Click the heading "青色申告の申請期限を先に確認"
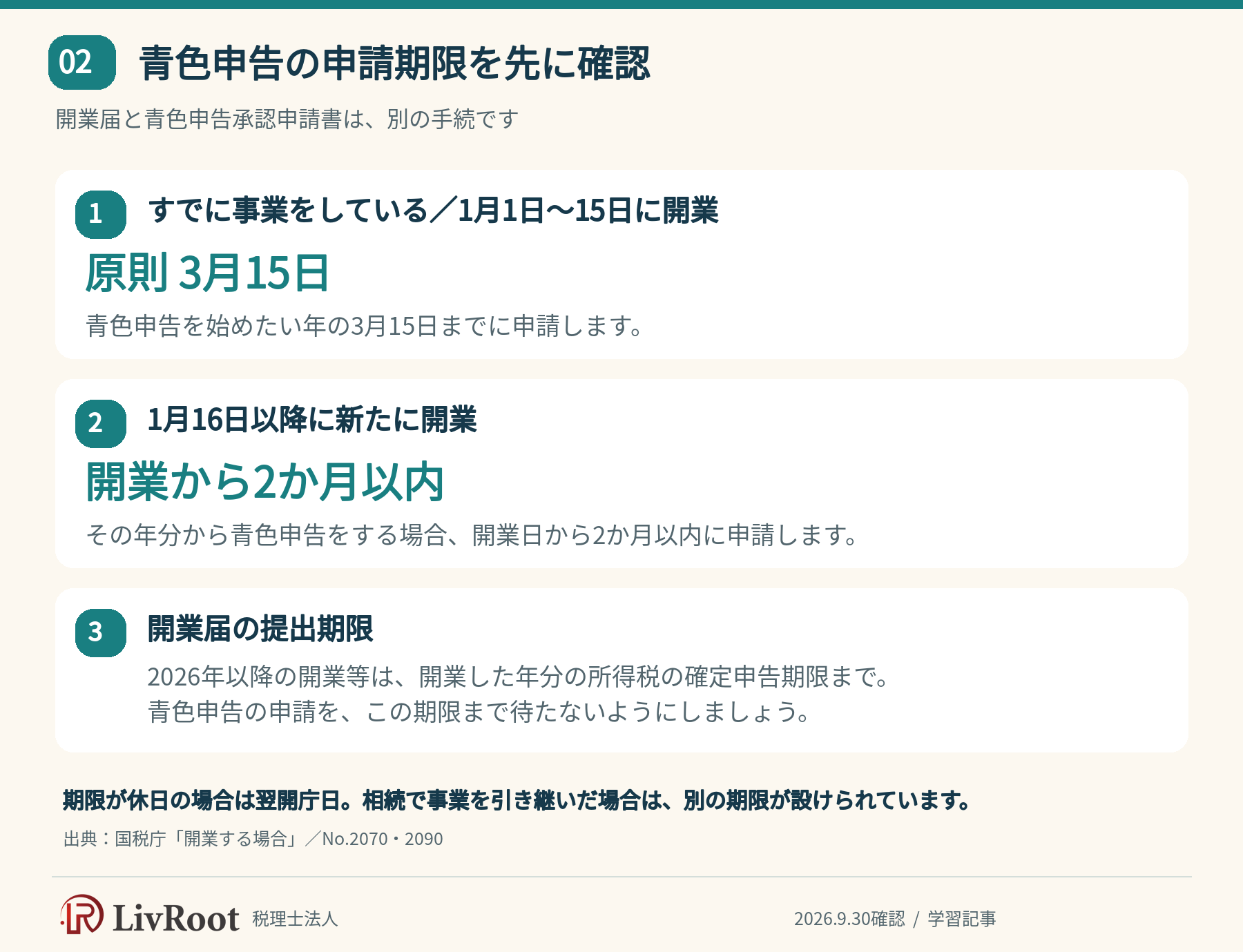This screenshot has width=1243, height=952. [395, 63]
